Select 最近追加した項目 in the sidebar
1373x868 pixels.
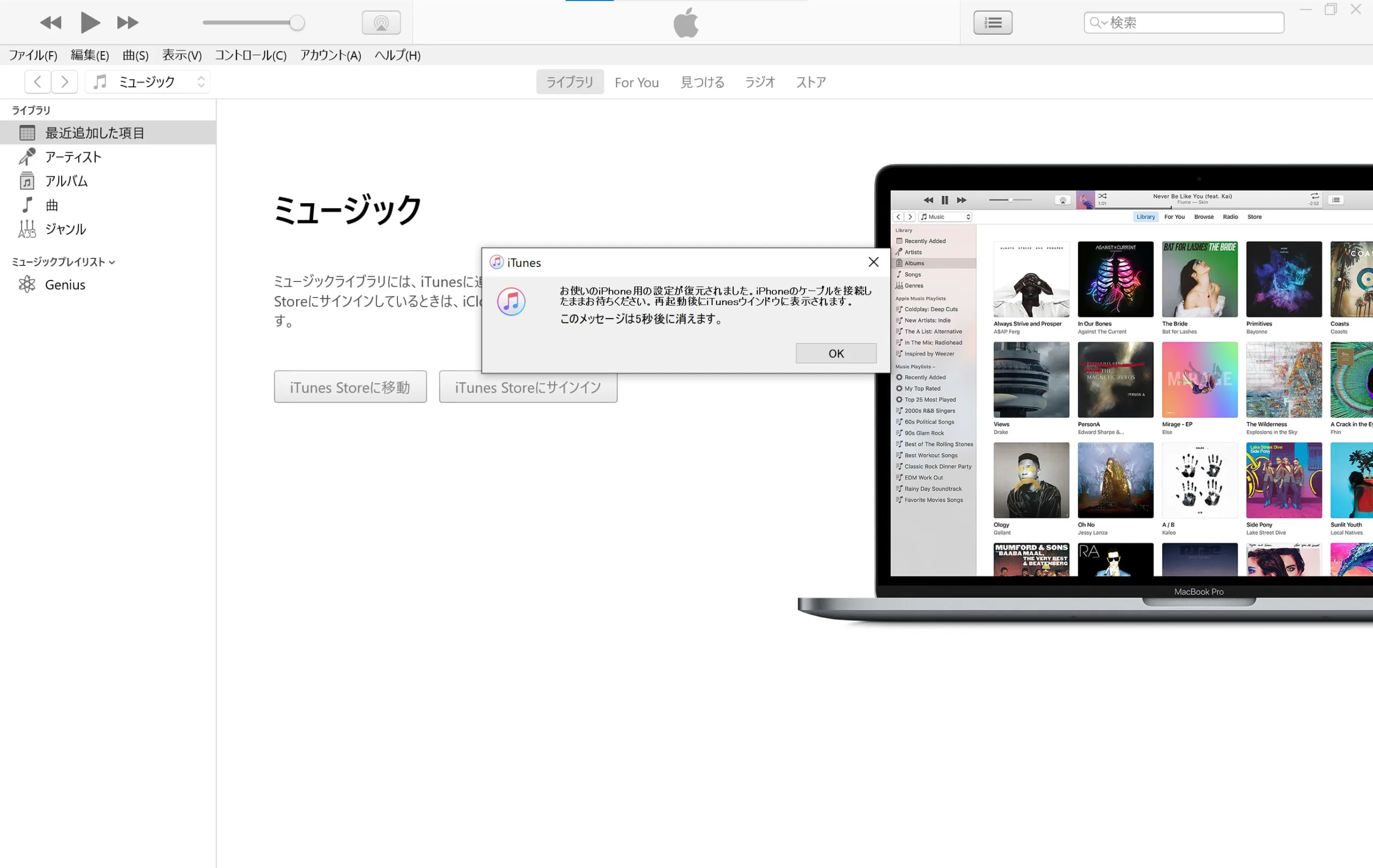pyautogui.click(x=108, y=133)
